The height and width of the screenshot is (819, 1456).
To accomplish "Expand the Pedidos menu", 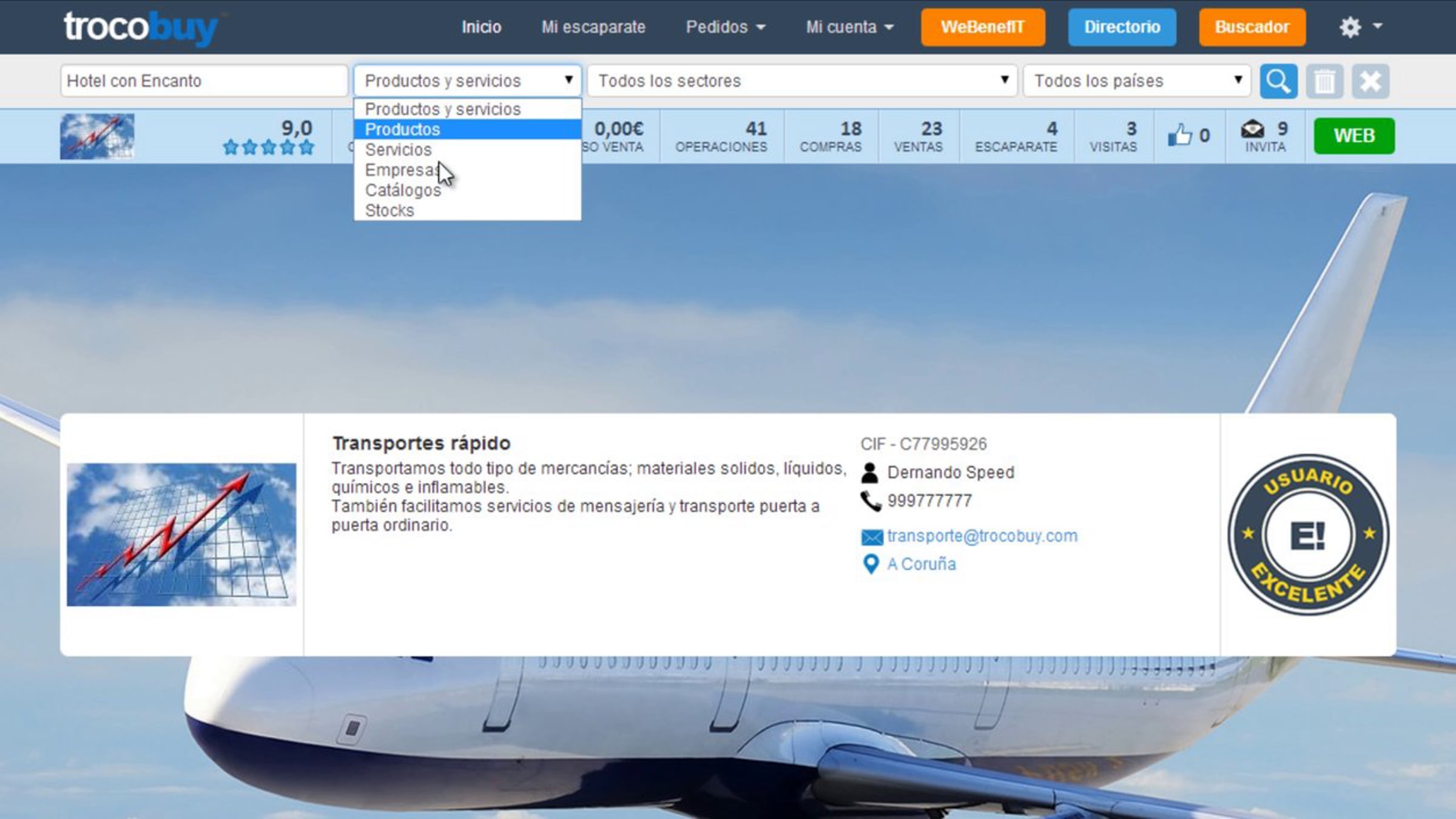I will click(725, 27).
